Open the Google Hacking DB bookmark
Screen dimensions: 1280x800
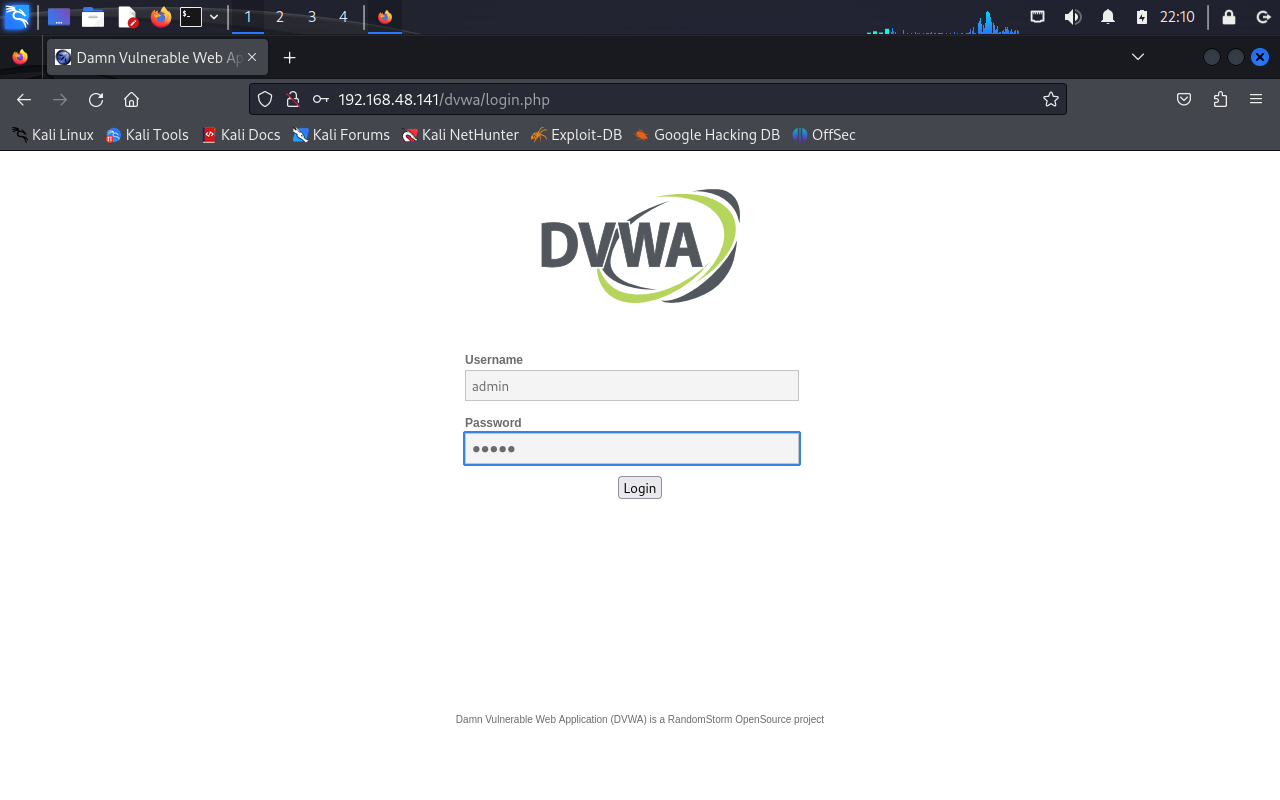click(x=706, y=135)
